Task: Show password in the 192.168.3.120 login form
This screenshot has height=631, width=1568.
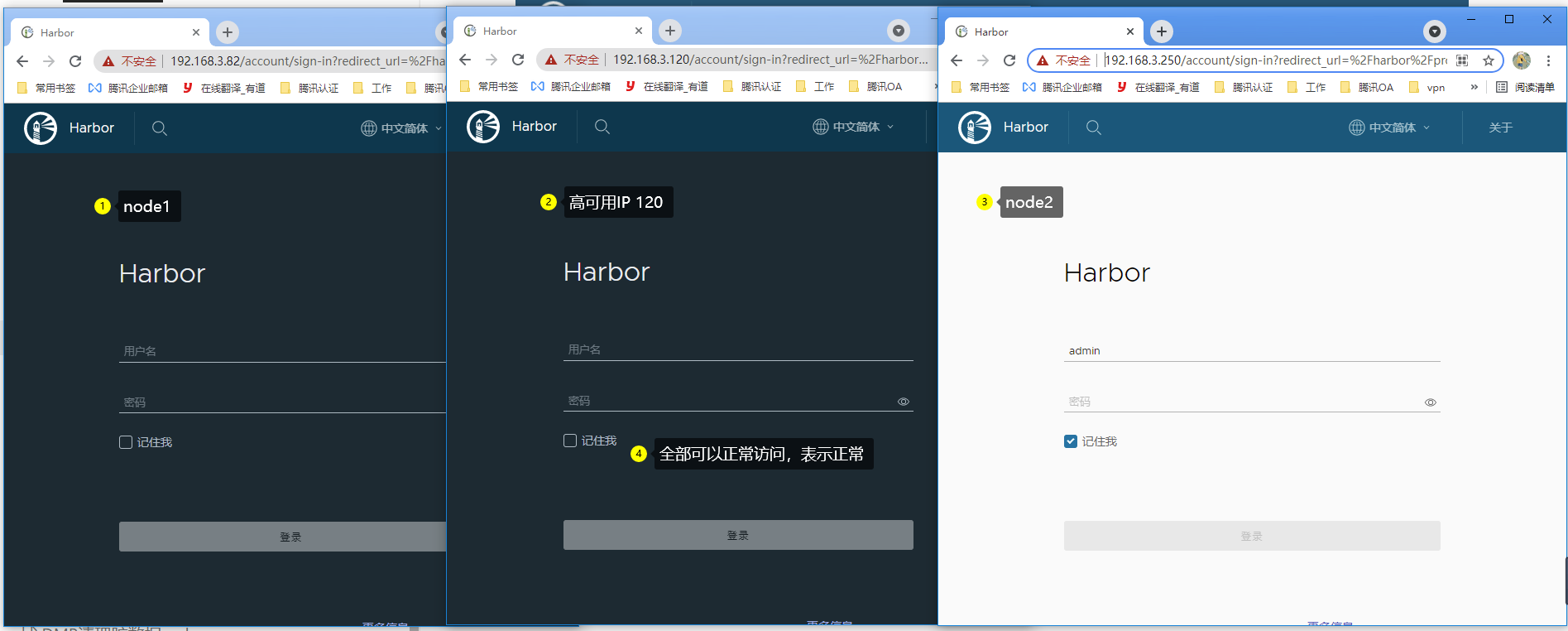Action: point(904,402)
